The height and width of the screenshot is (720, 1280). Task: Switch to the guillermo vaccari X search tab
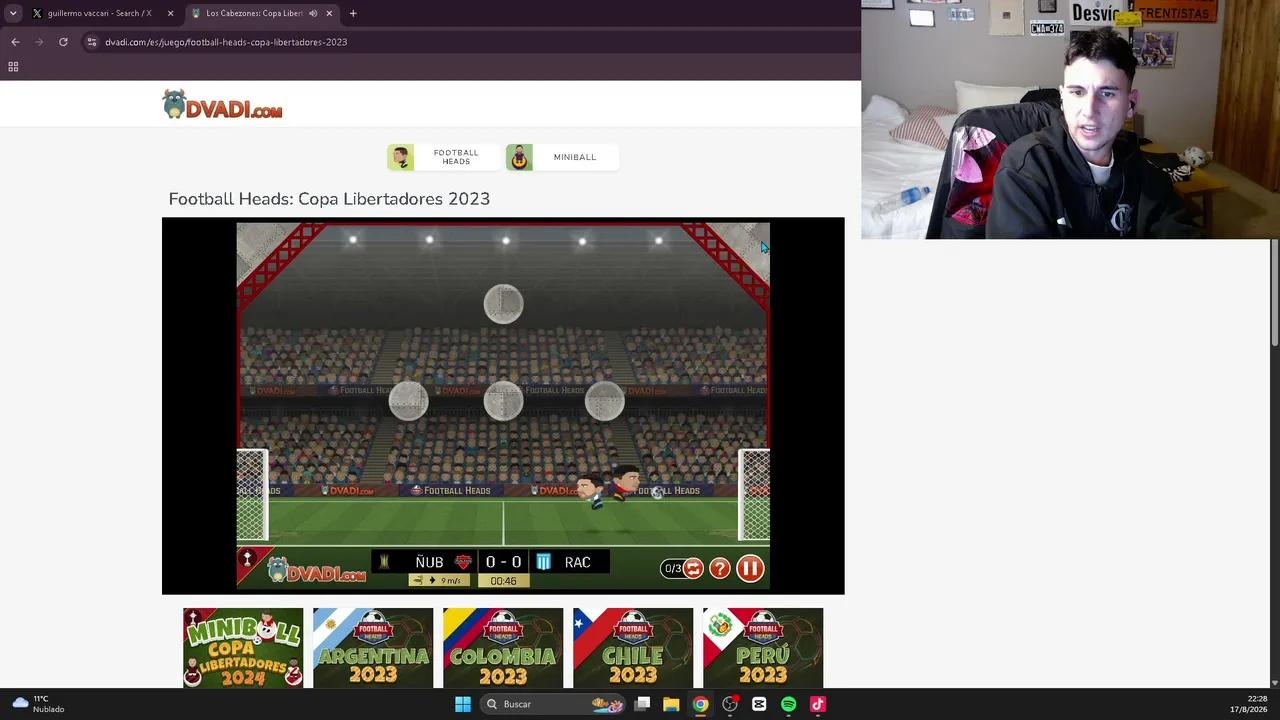(100, 13)
